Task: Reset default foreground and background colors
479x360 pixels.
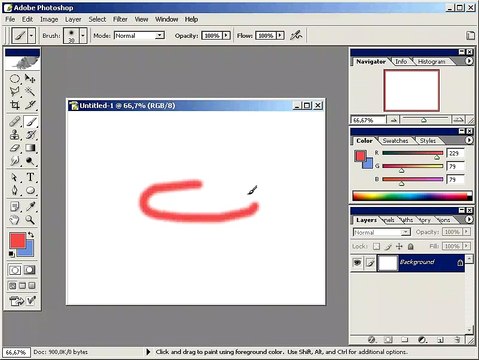Action: [x=11, y=254]
